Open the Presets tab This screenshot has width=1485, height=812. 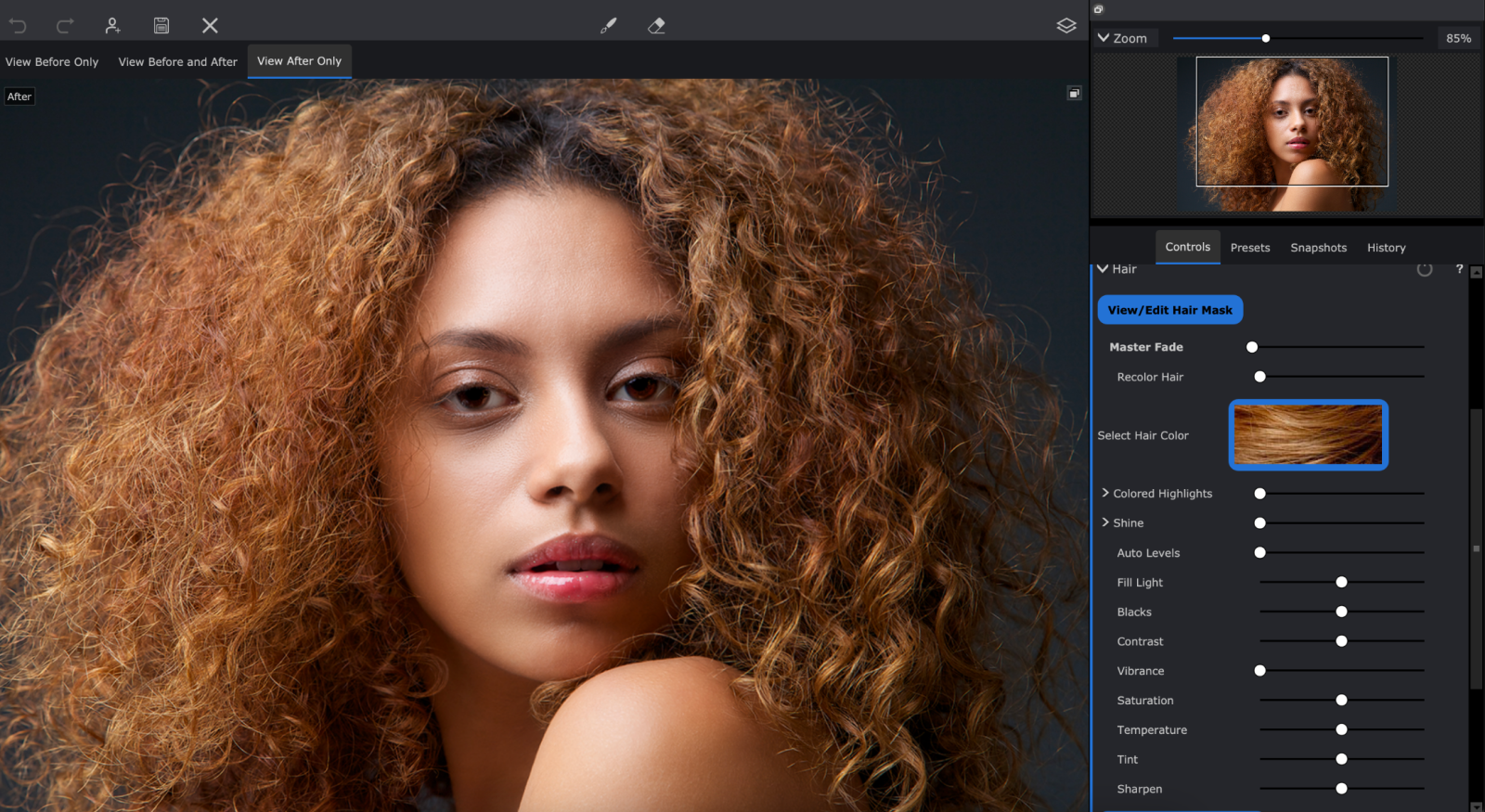(1250, 248)
